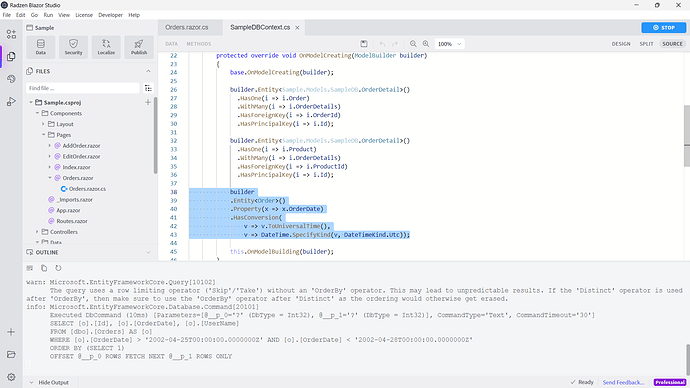Select SOURCE view mode
This screenshot has height=388, width=690.
672,44
